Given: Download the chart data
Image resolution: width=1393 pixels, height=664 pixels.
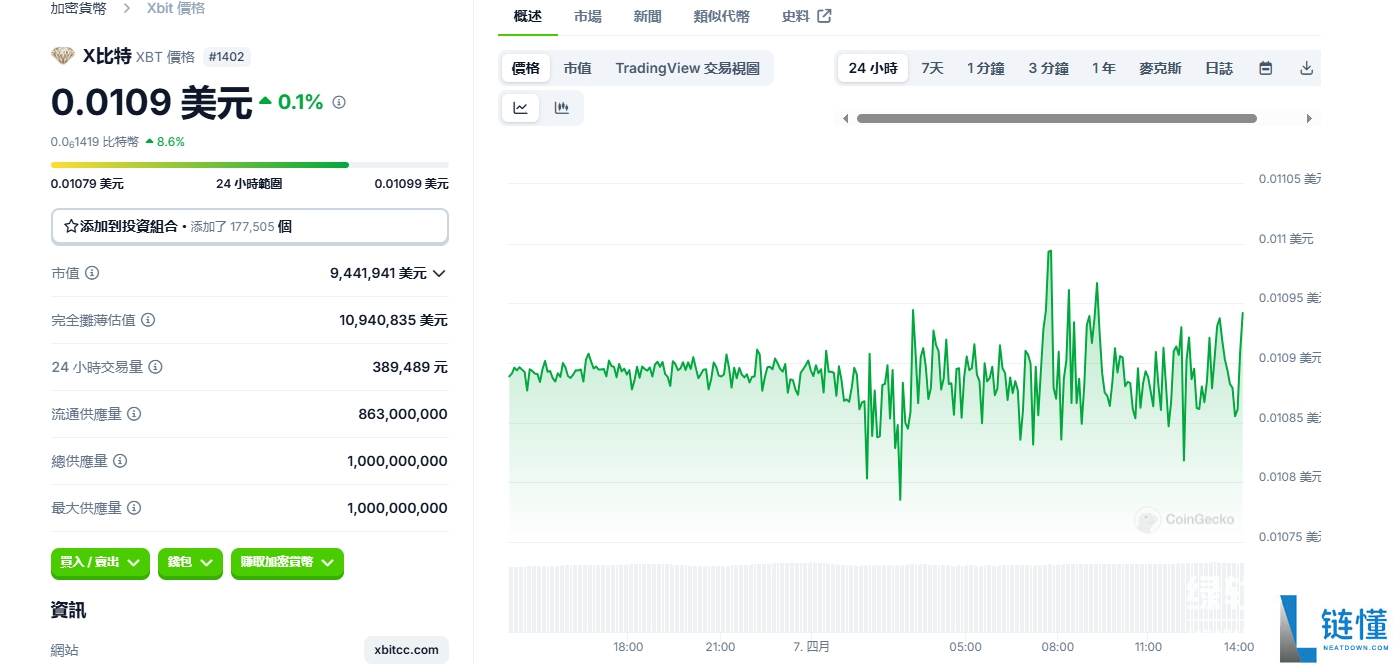Looking at the screenshot, I should [x=1306, y=68].
